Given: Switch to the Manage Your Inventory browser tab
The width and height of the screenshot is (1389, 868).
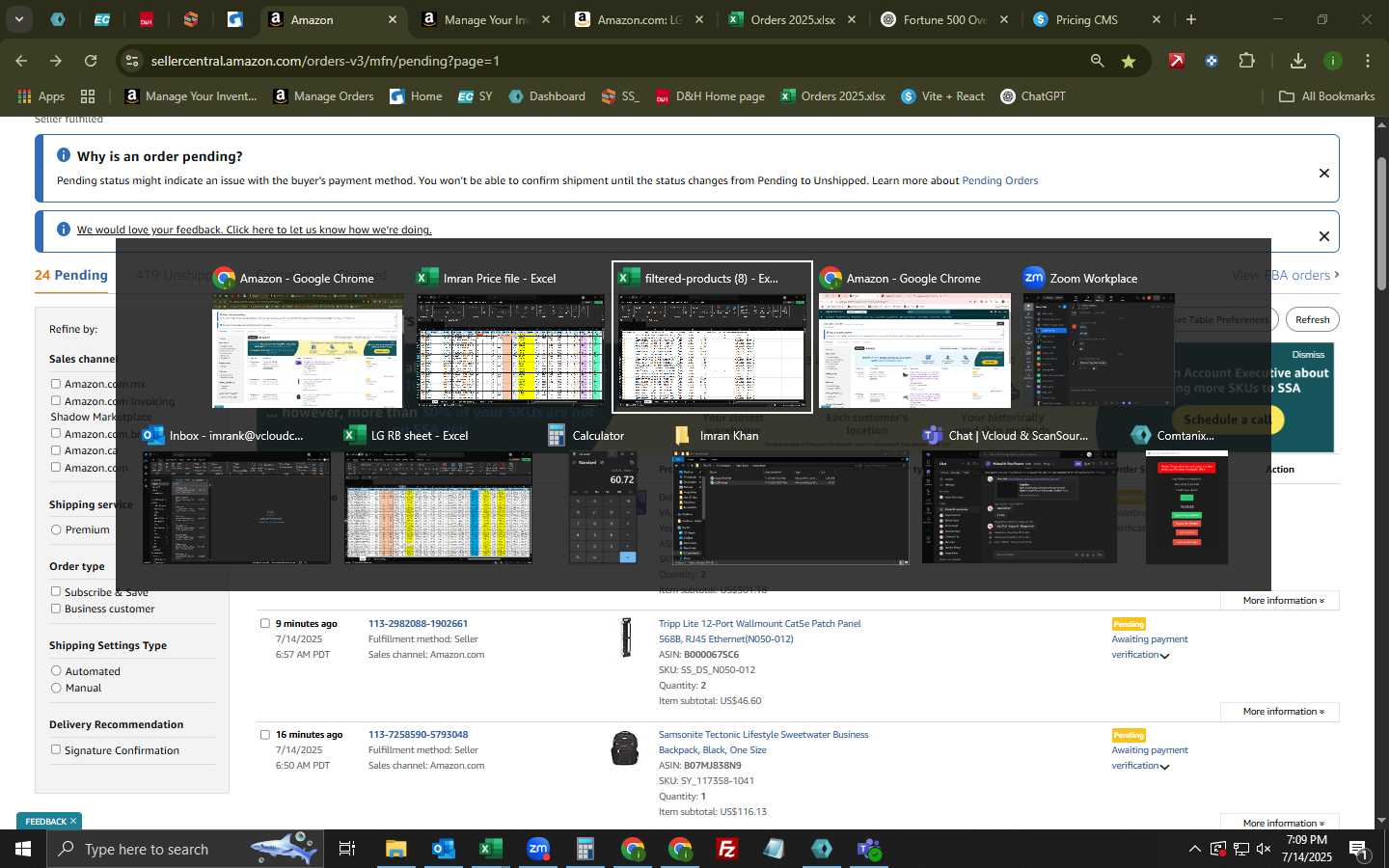Looking at the screenshot, I should tap(486, 19).
